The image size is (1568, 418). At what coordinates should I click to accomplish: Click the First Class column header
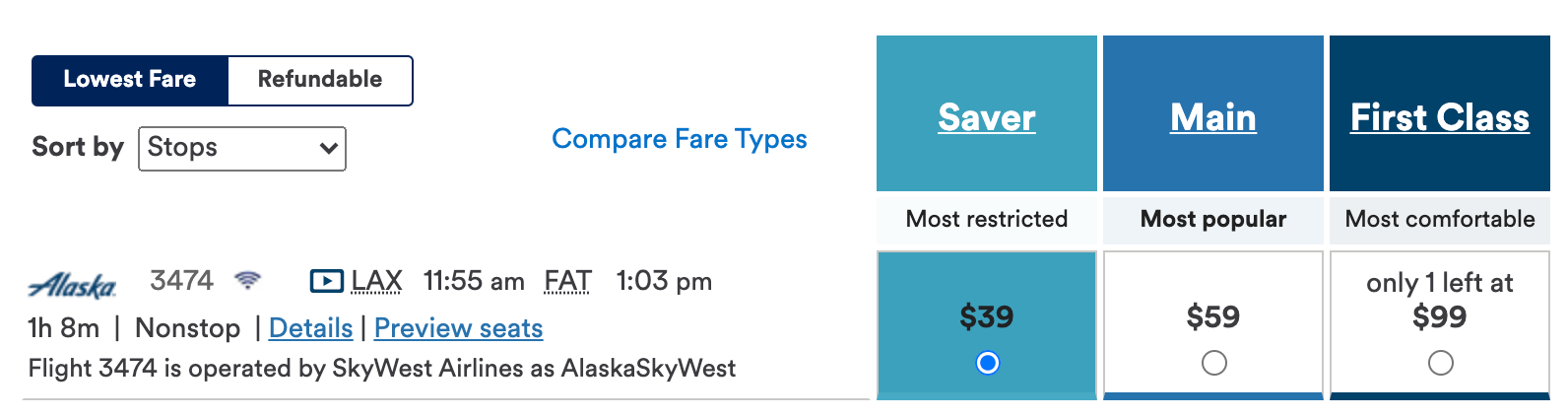pyautogui.click(x=1439, y=117)
